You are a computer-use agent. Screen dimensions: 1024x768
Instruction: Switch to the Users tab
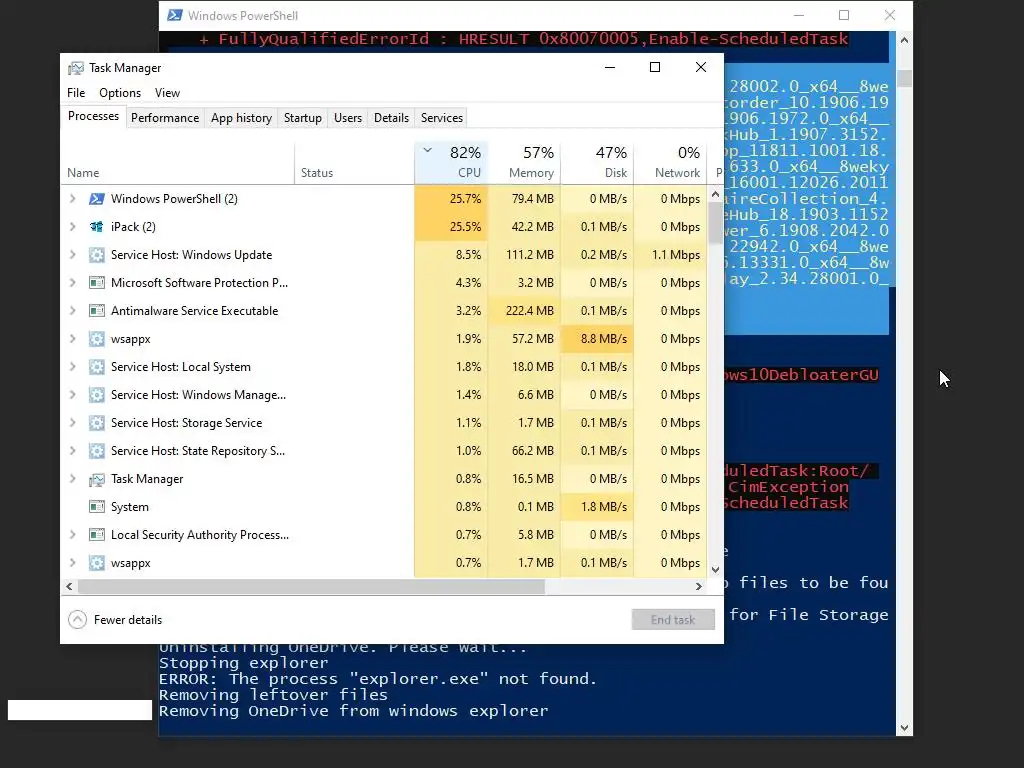pos(347,118)
